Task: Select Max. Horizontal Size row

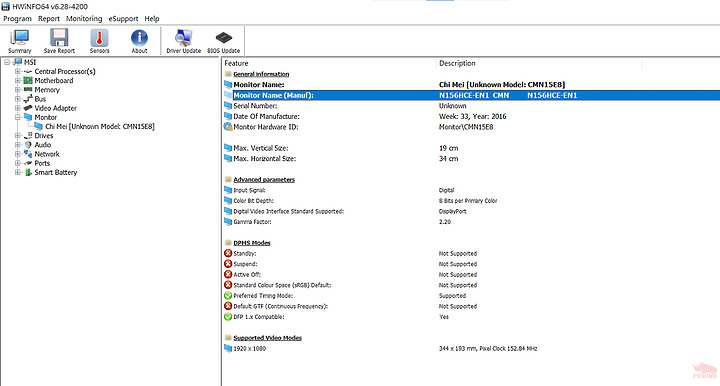Action: pos(471,158)
